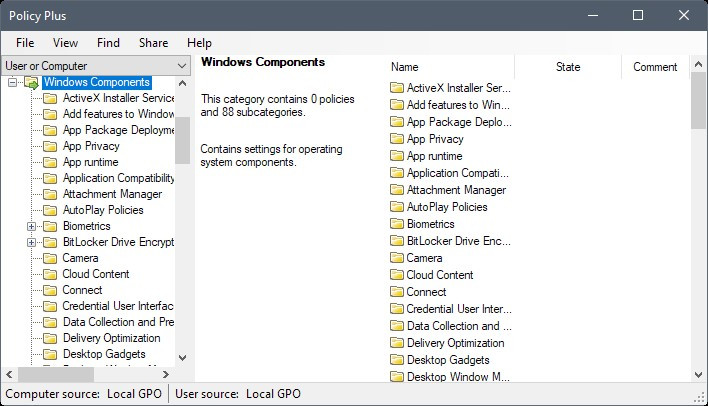
Task: Click the Connect folder icon in right list
Action: point(396,292)
